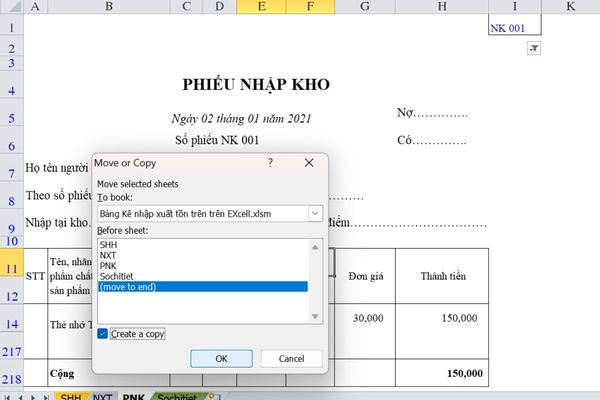Select column G header
This screenshot has width=600, height=400.
(x=365, y=7)
